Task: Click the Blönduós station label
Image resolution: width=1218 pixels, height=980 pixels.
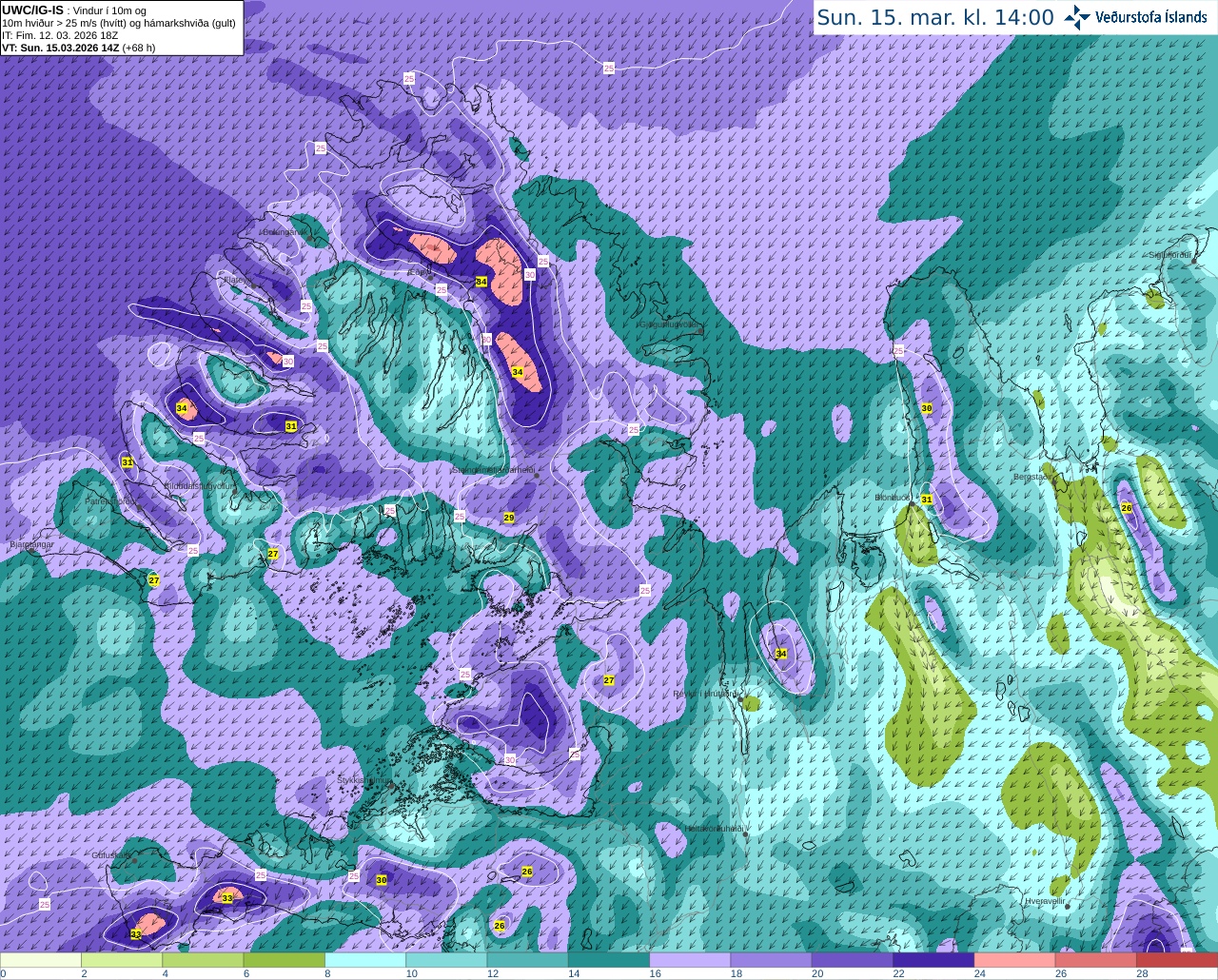Action: pos(894,498)
